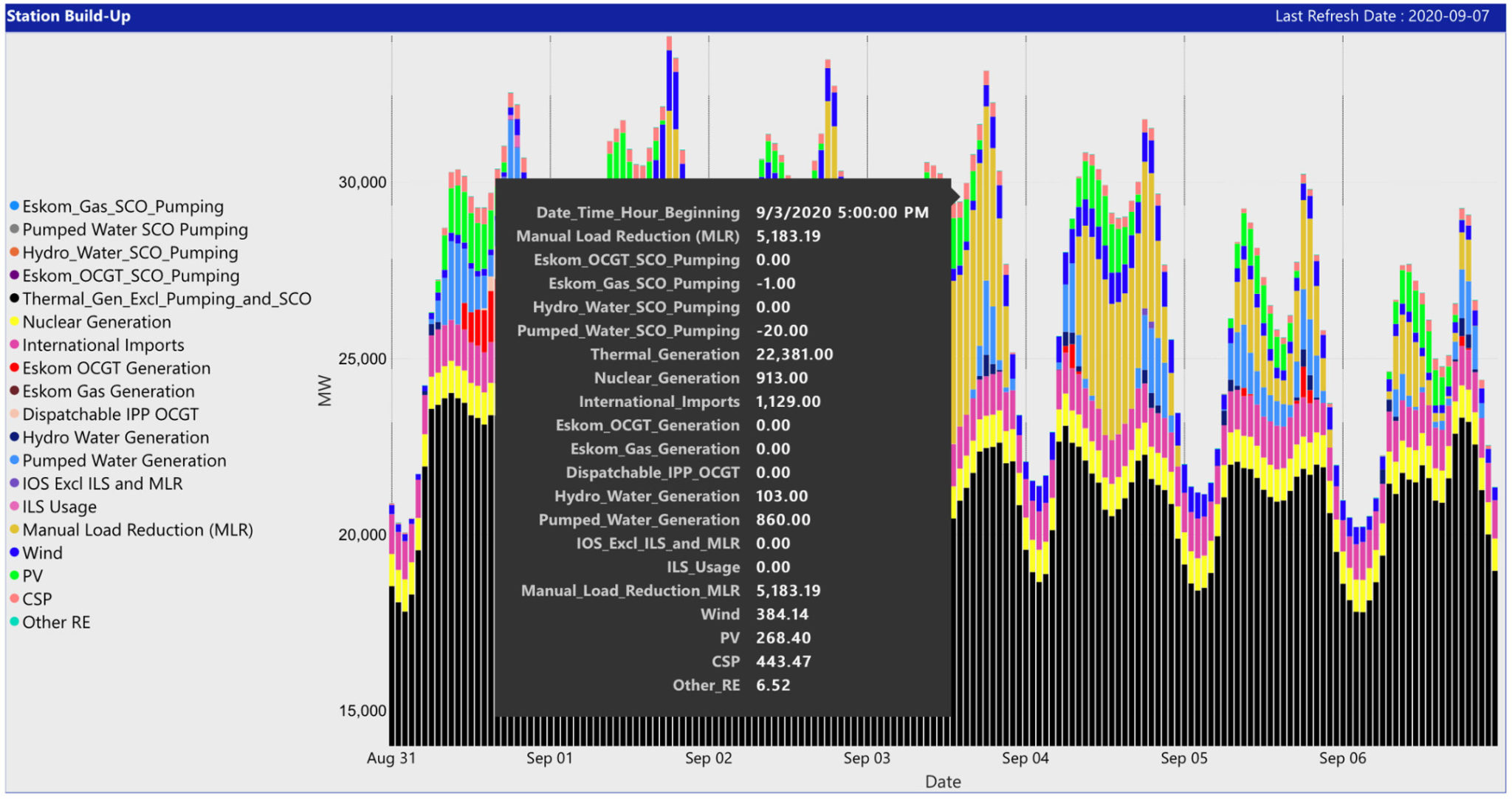Click the International Imports legend label
Image resolution: width=1512 pixels, height=799 pixels.
point(103,345)
